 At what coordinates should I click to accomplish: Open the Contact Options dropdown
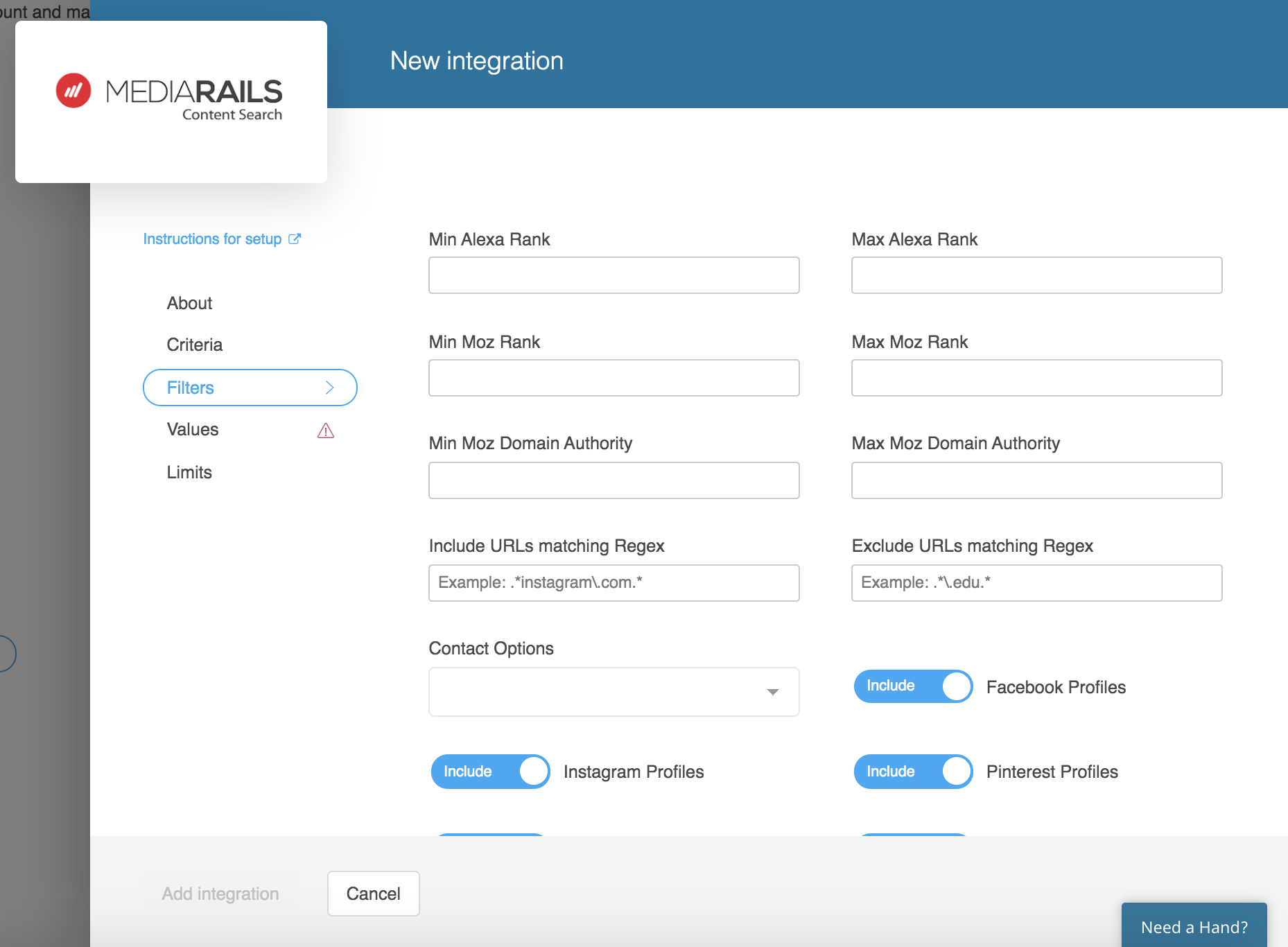[x=613, y=692]
